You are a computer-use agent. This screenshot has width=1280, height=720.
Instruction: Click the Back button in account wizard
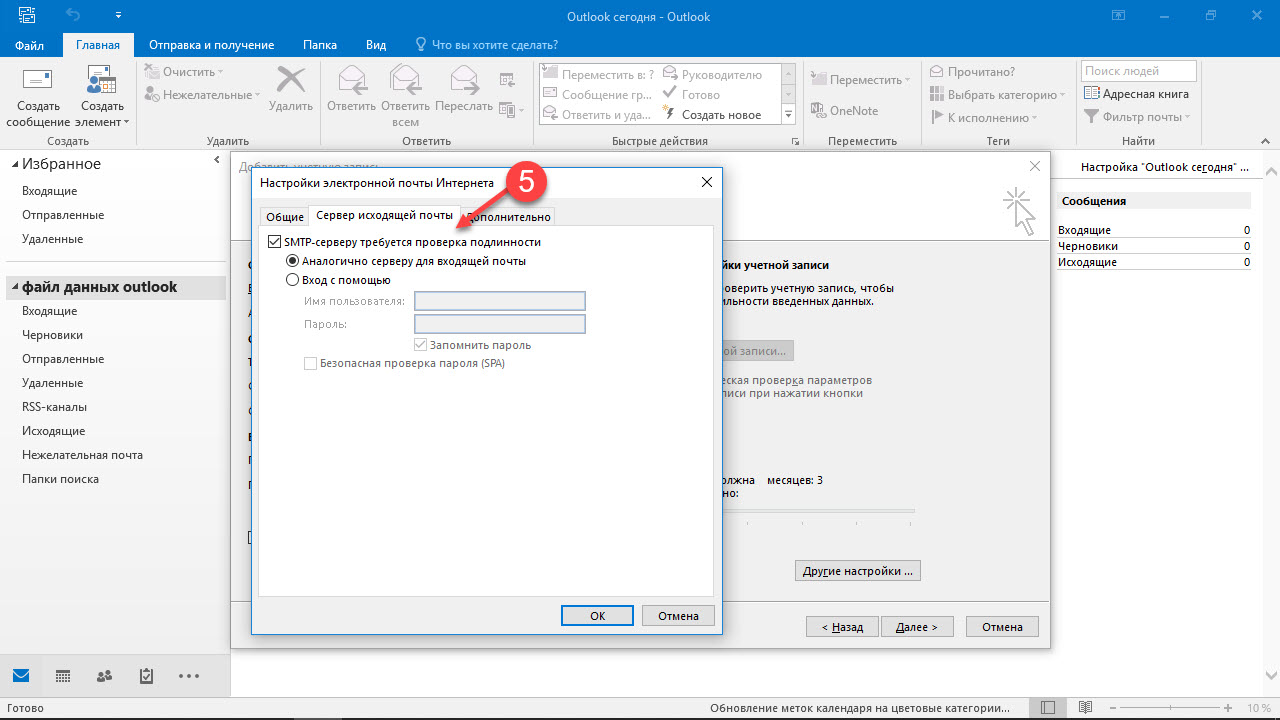pyautogui.click(x=842, y=627)
